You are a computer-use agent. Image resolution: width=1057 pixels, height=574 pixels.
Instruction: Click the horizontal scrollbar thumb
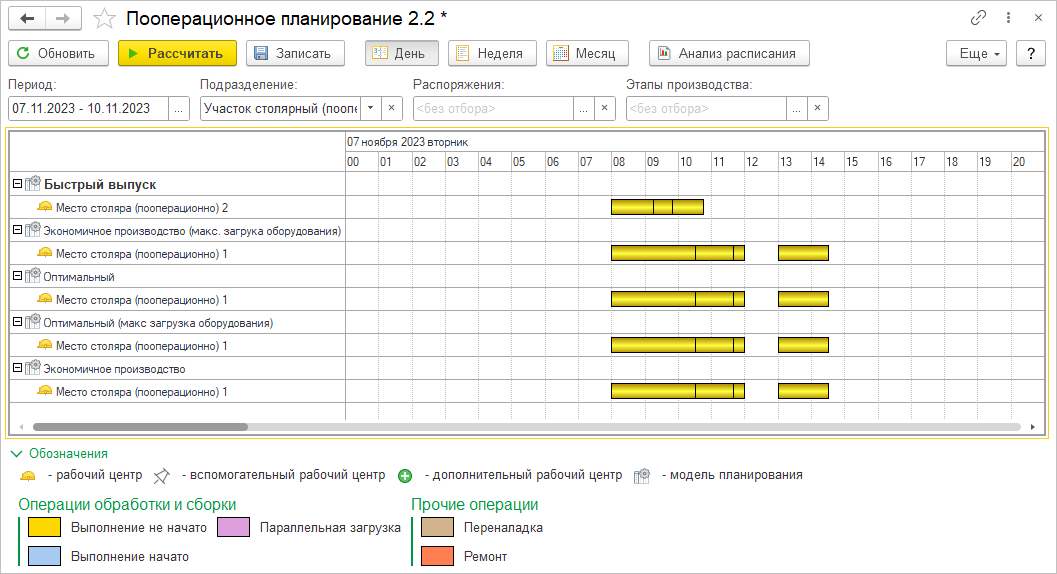[140, 427]
